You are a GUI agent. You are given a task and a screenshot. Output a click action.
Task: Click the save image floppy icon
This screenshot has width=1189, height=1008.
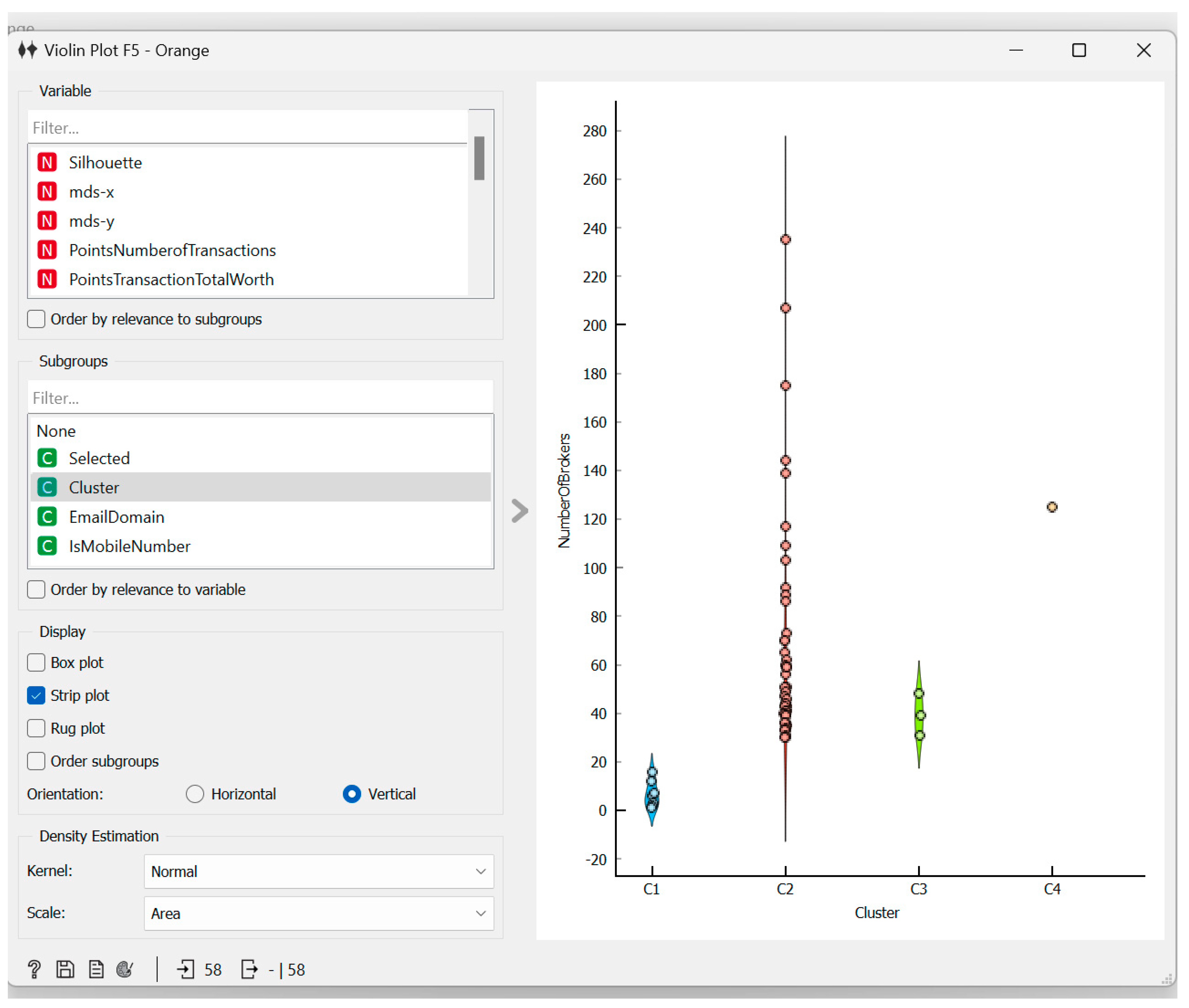coord(65,970)
